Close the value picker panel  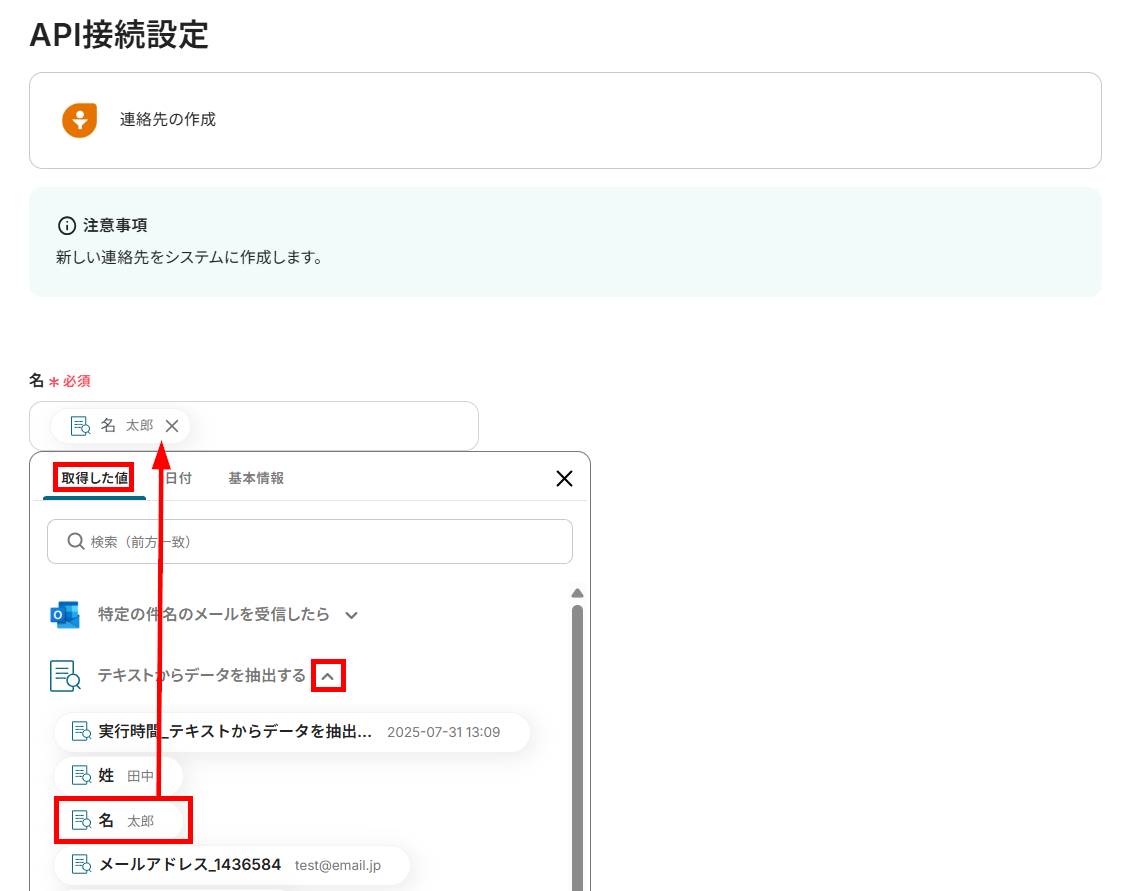pos(565,478)
